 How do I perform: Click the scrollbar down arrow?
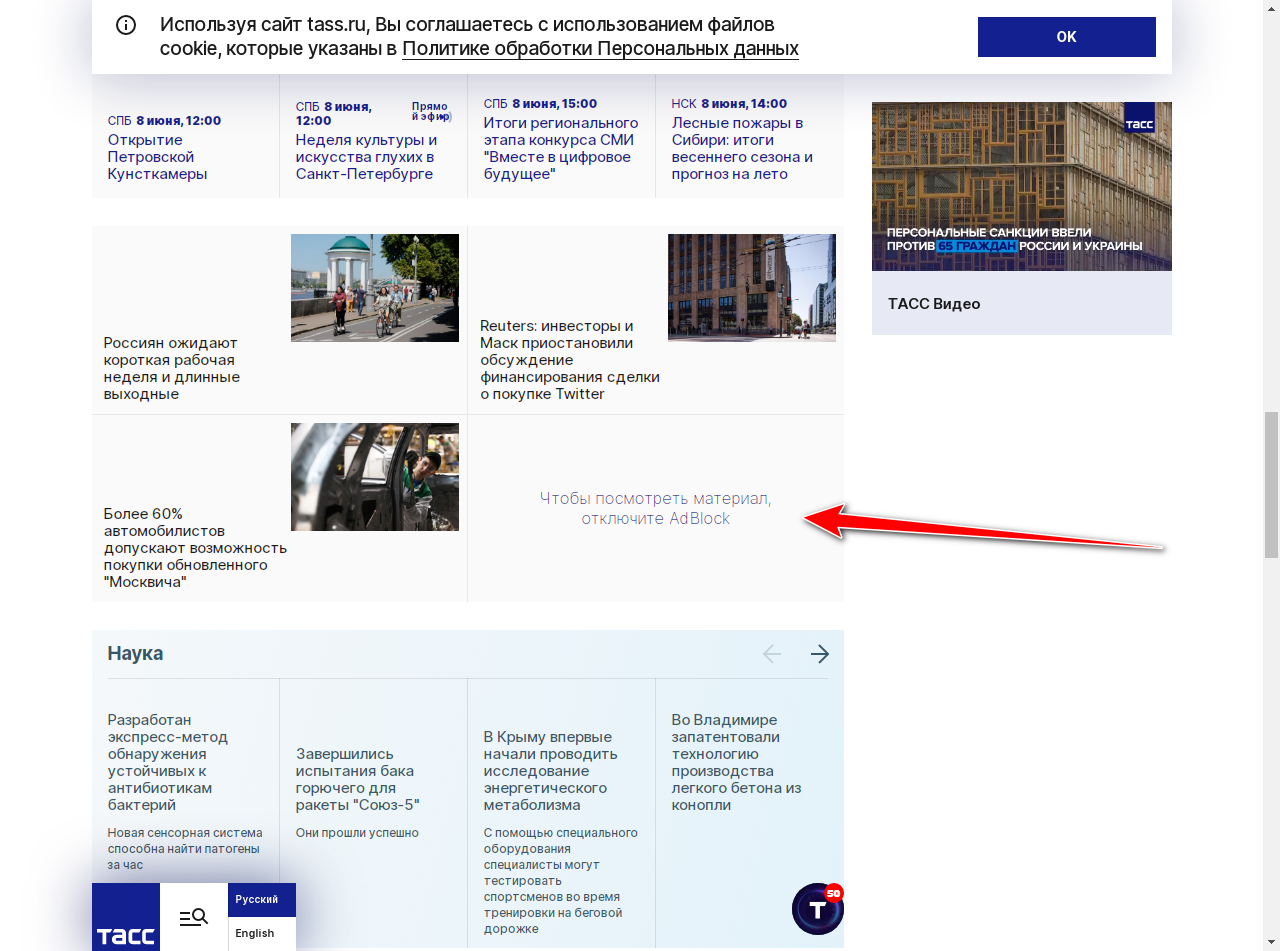[x=1272, y=941]
